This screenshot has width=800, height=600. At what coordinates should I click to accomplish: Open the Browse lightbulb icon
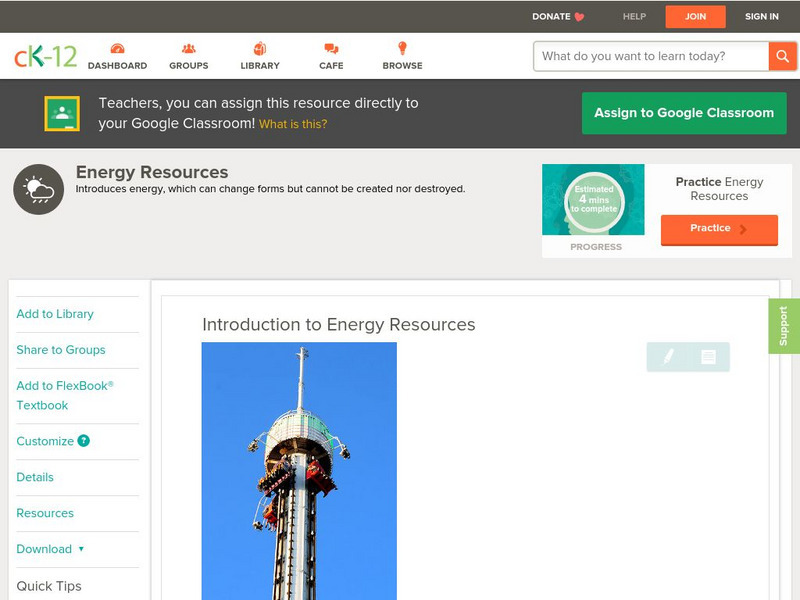coord(402,49)
